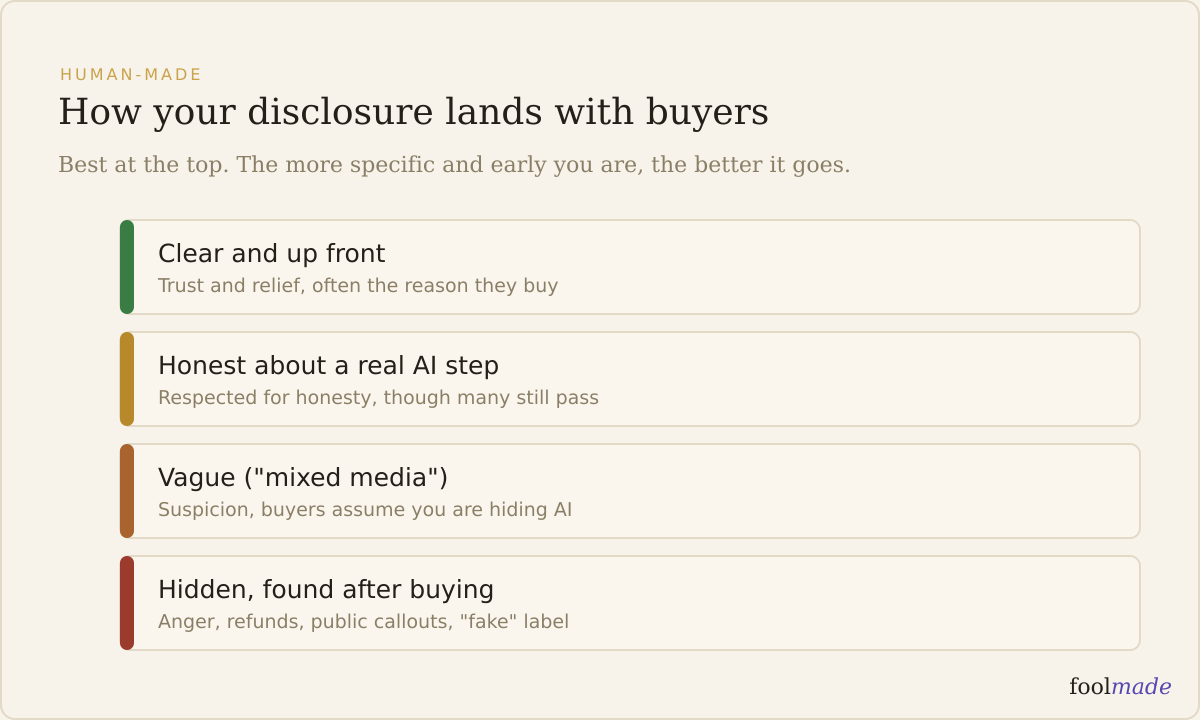Click the "Hidden, found after buying" title text
The height and width of the screenshot is (720, 1200).
click(x=326, y=590)
